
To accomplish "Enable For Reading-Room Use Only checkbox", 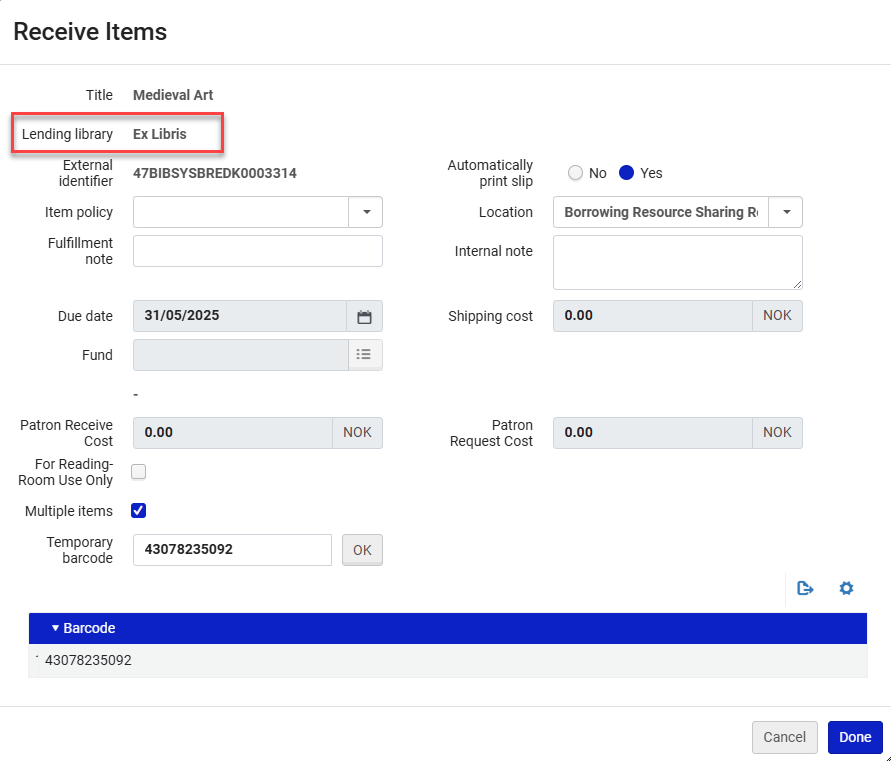I will point(138,472).
